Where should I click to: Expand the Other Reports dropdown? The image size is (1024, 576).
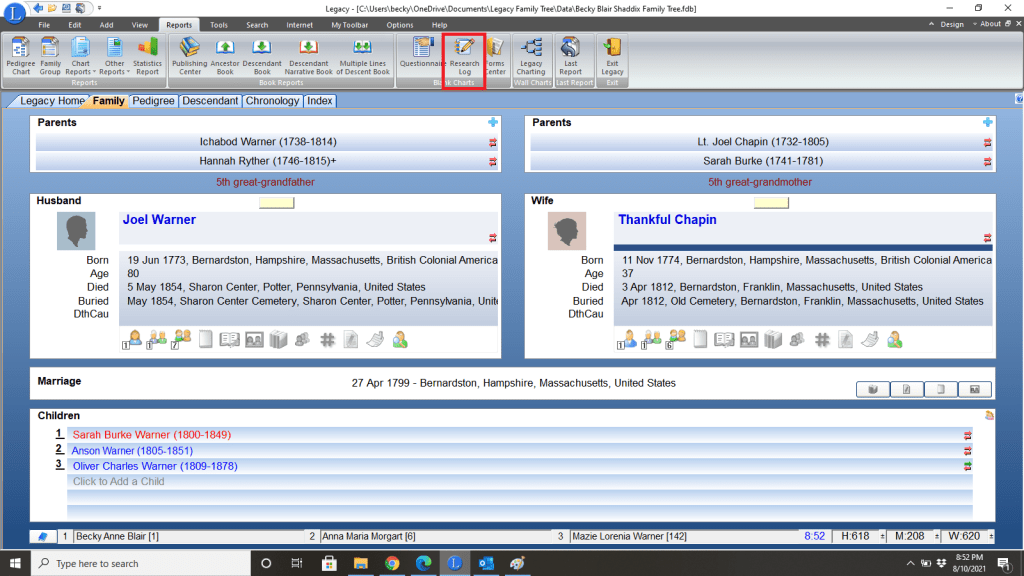tap(114, 60)
